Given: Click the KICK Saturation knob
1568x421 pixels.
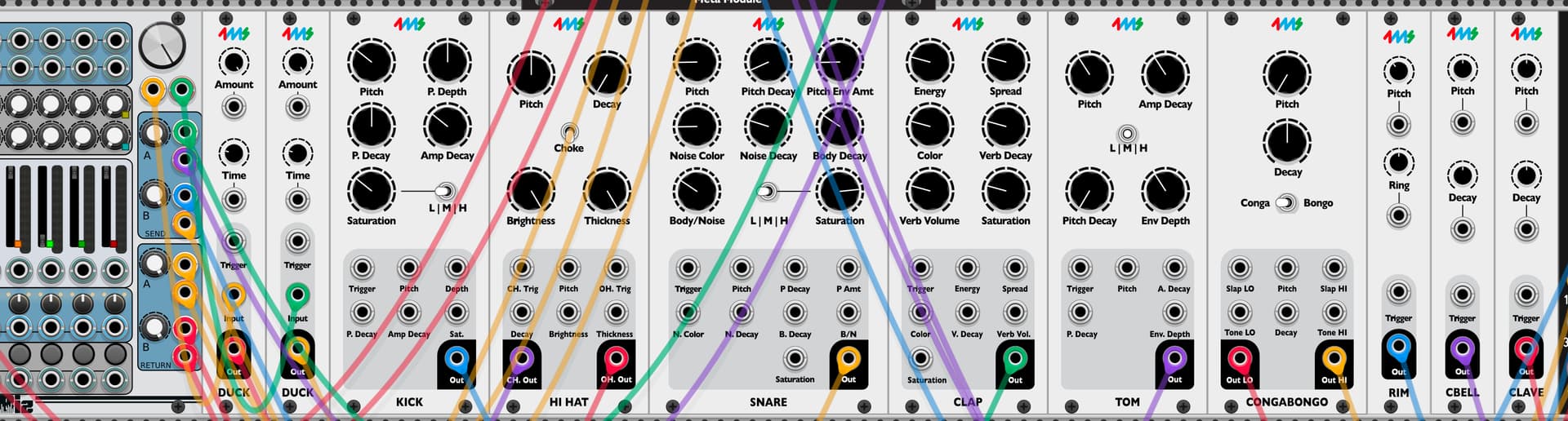Looking at the screenshot, I should point(372,191).
